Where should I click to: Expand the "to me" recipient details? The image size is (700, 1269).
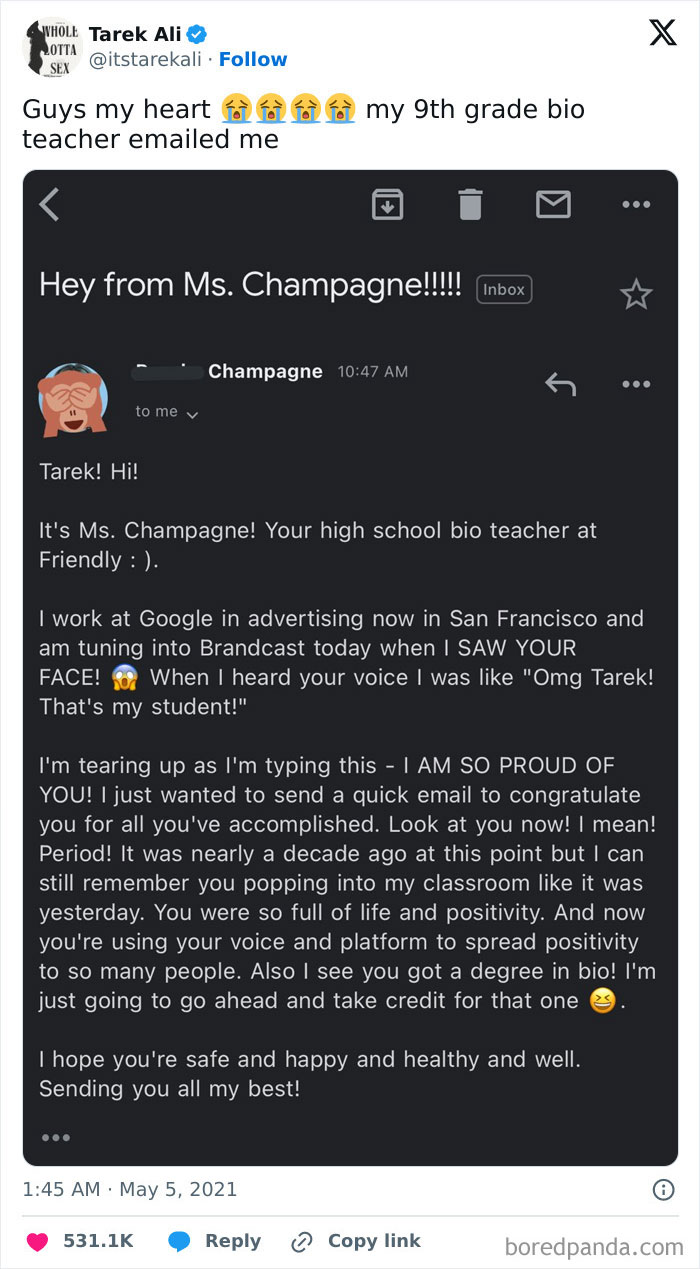pyautogui.click(x=167, y=412)
